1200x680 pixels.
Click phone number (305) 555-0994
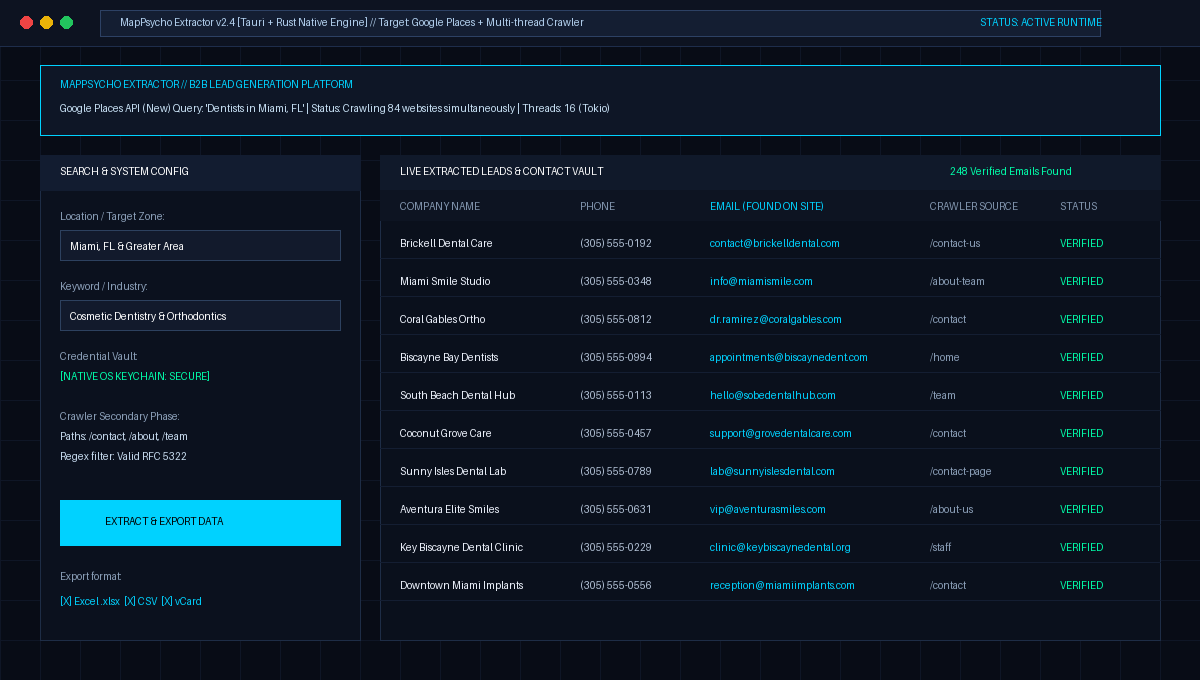pyautogui.click(x=616, y=358)
